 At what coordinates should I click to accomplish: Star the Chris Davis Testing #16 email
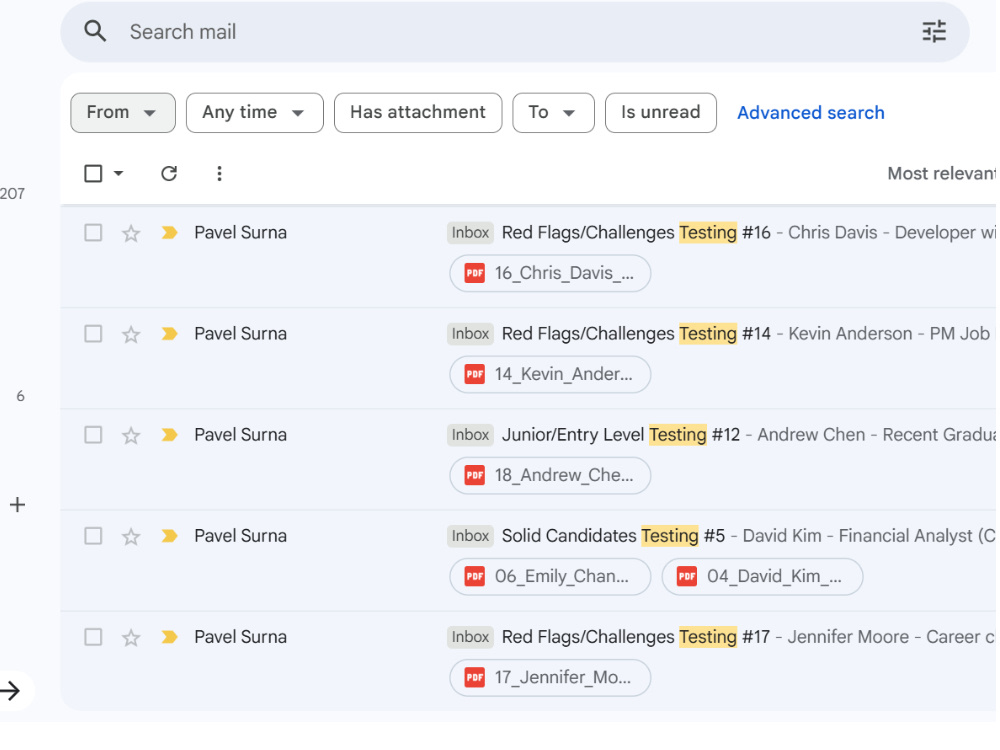click(131, 233)
